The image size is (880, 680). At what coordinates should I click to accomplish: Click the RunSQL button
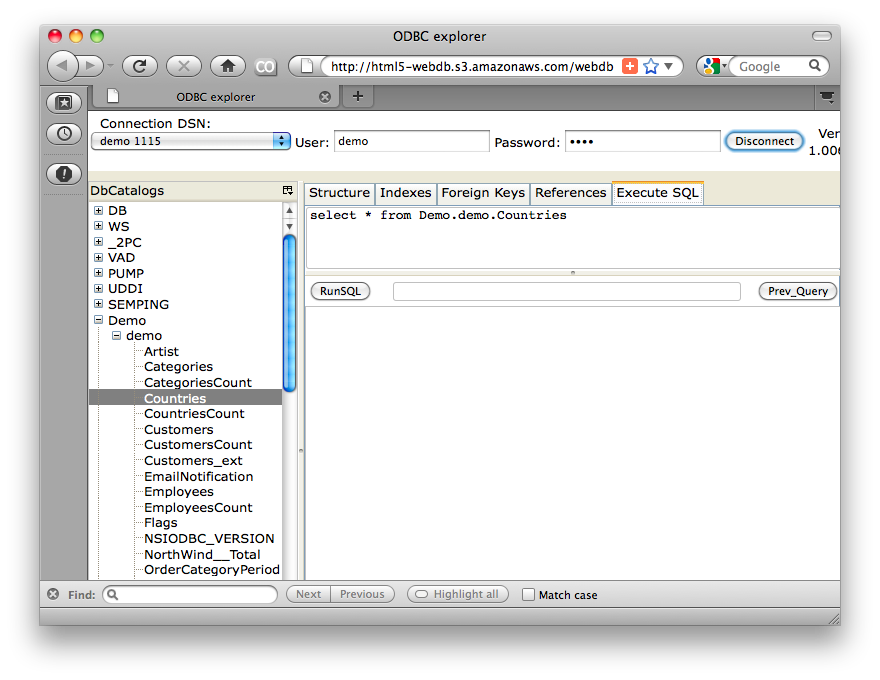pyautogui.click(x=340, y=291)
